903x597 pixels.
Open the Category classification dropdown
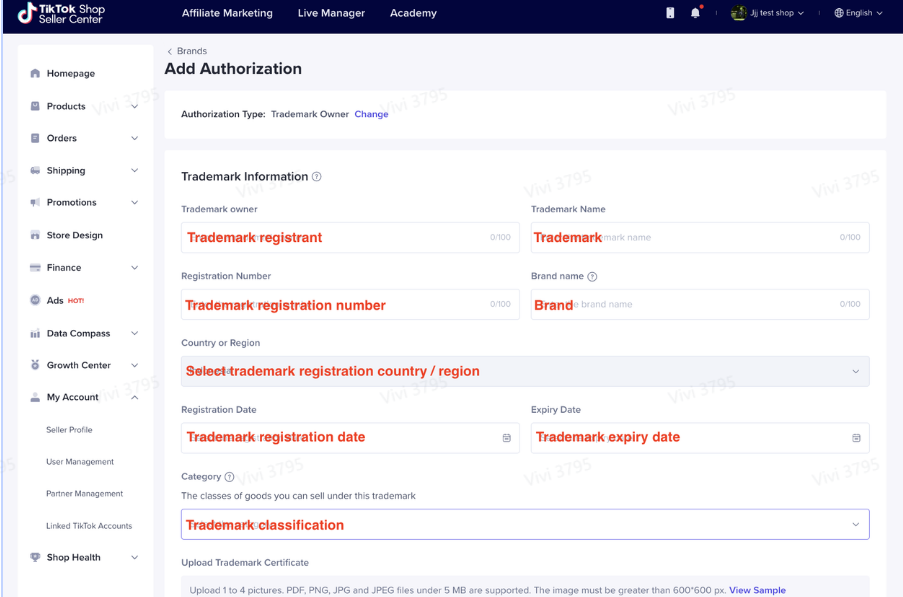click(524, 525)
